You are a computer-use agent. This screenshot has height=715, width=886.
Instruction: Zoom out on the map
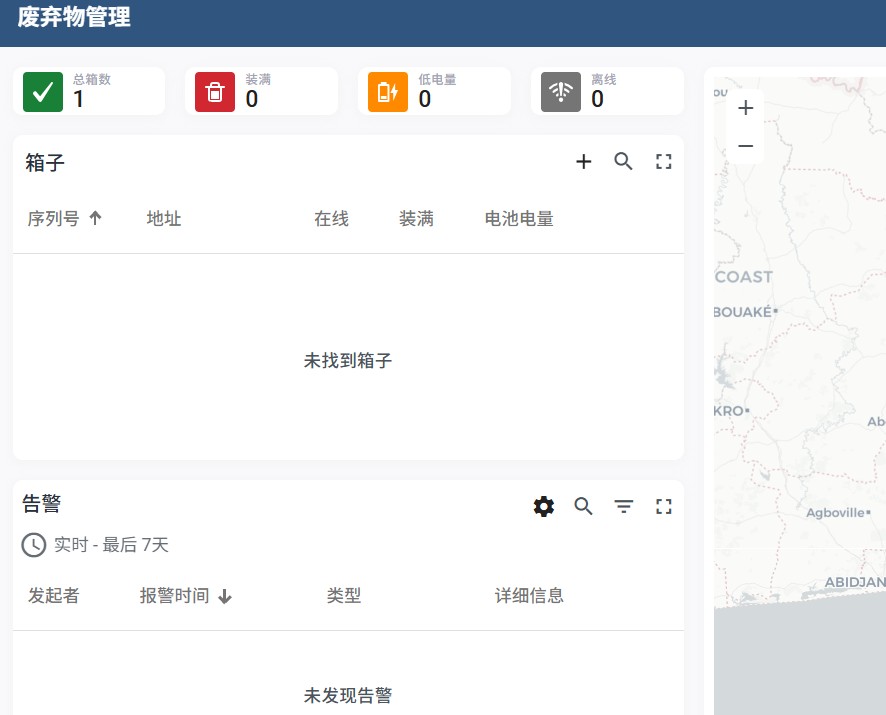pos(745,146)
